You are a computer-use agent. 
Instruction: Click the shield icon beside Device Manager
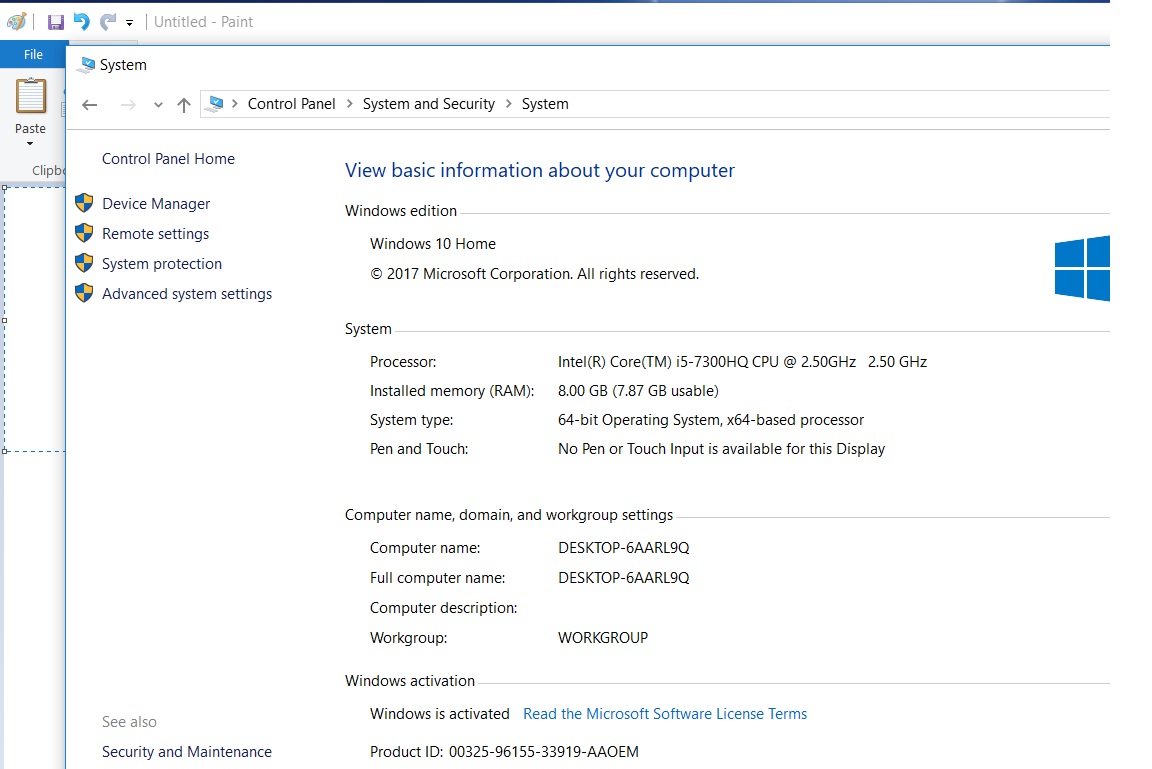tap(84, 203)
